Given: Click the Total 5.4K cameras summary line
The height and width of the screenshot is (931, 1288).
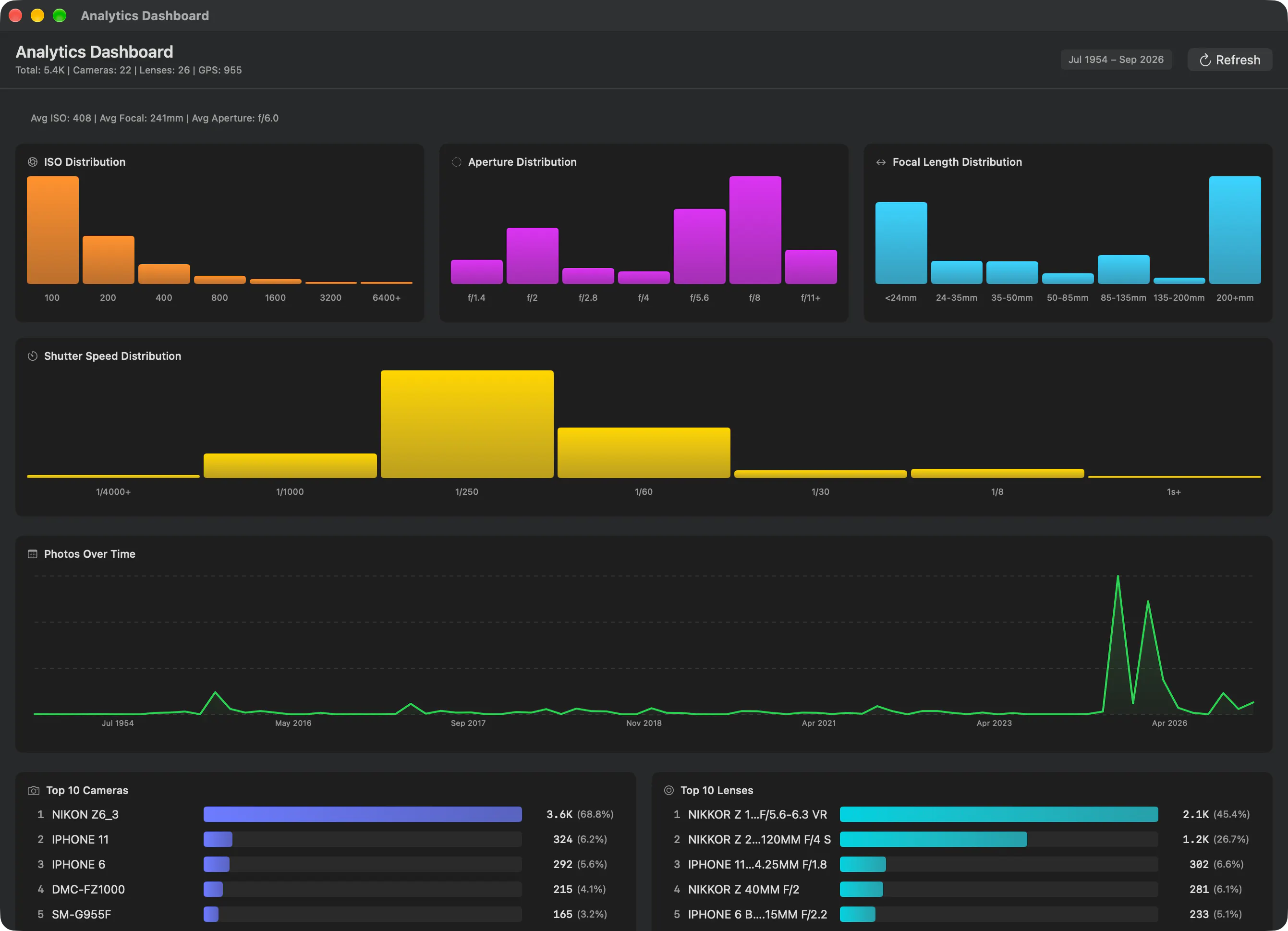Looking at the screenshot, I should pyautogui.click(x=128, y=70).
